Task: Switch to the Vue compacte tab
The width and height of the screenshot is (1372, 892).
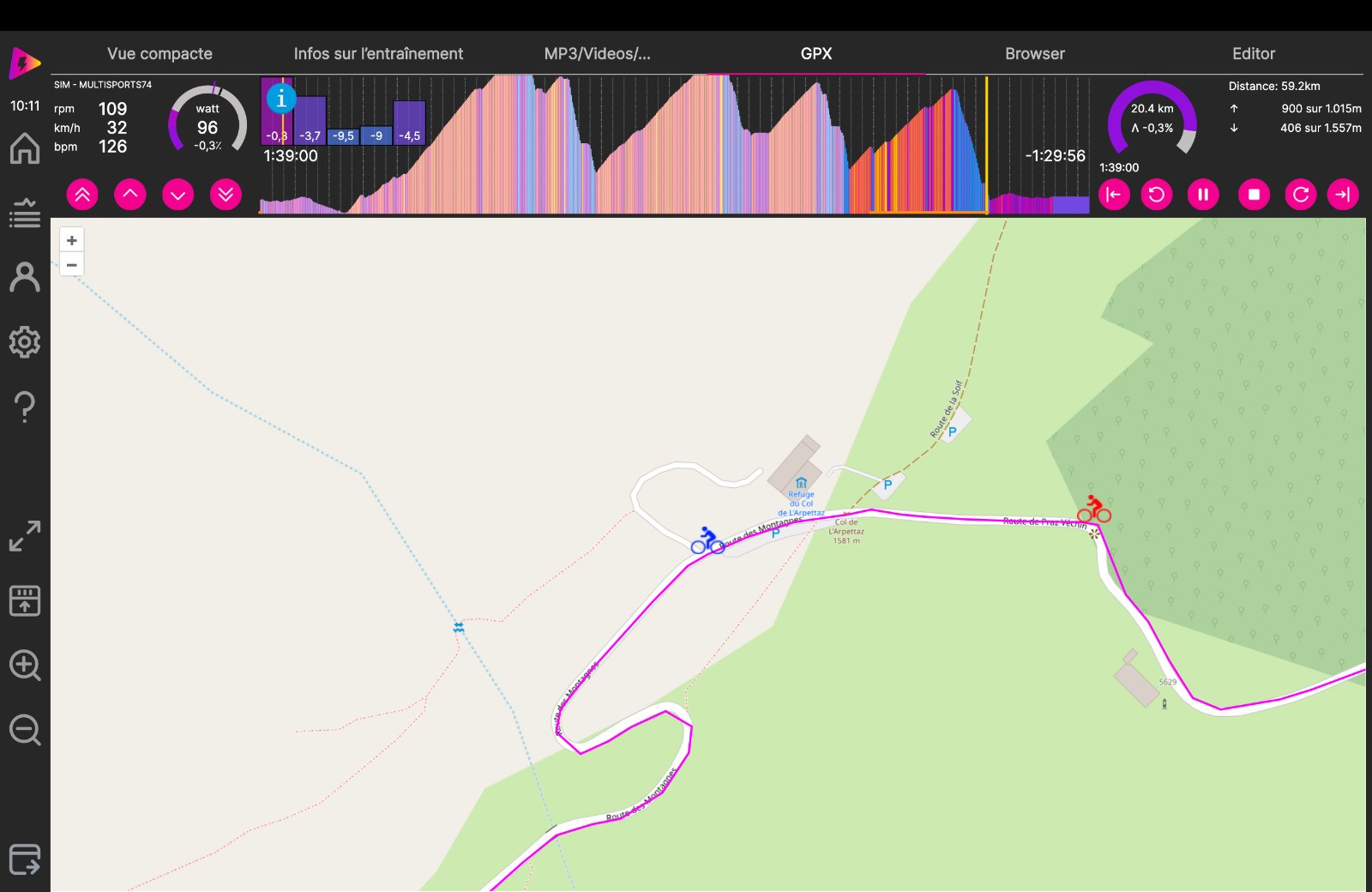Action: pyautogui.click(x=159, y=53)
